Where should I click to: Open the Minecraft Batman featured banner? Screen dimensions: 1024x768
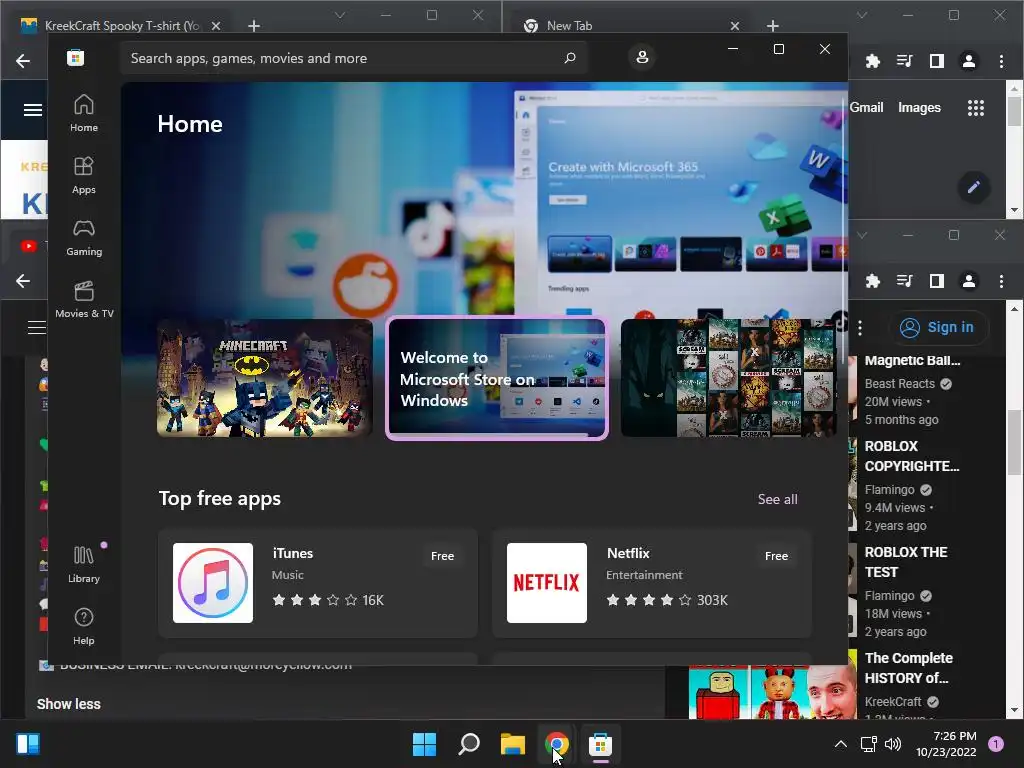click(x=264, y=378)
